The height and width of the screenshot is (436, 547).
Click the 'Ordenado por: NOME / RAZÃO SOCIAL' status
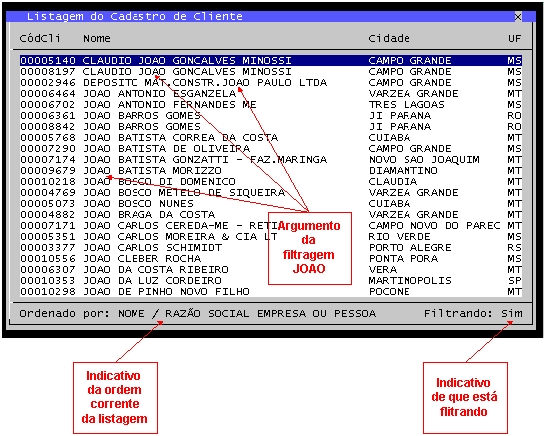tap(198, 314)
